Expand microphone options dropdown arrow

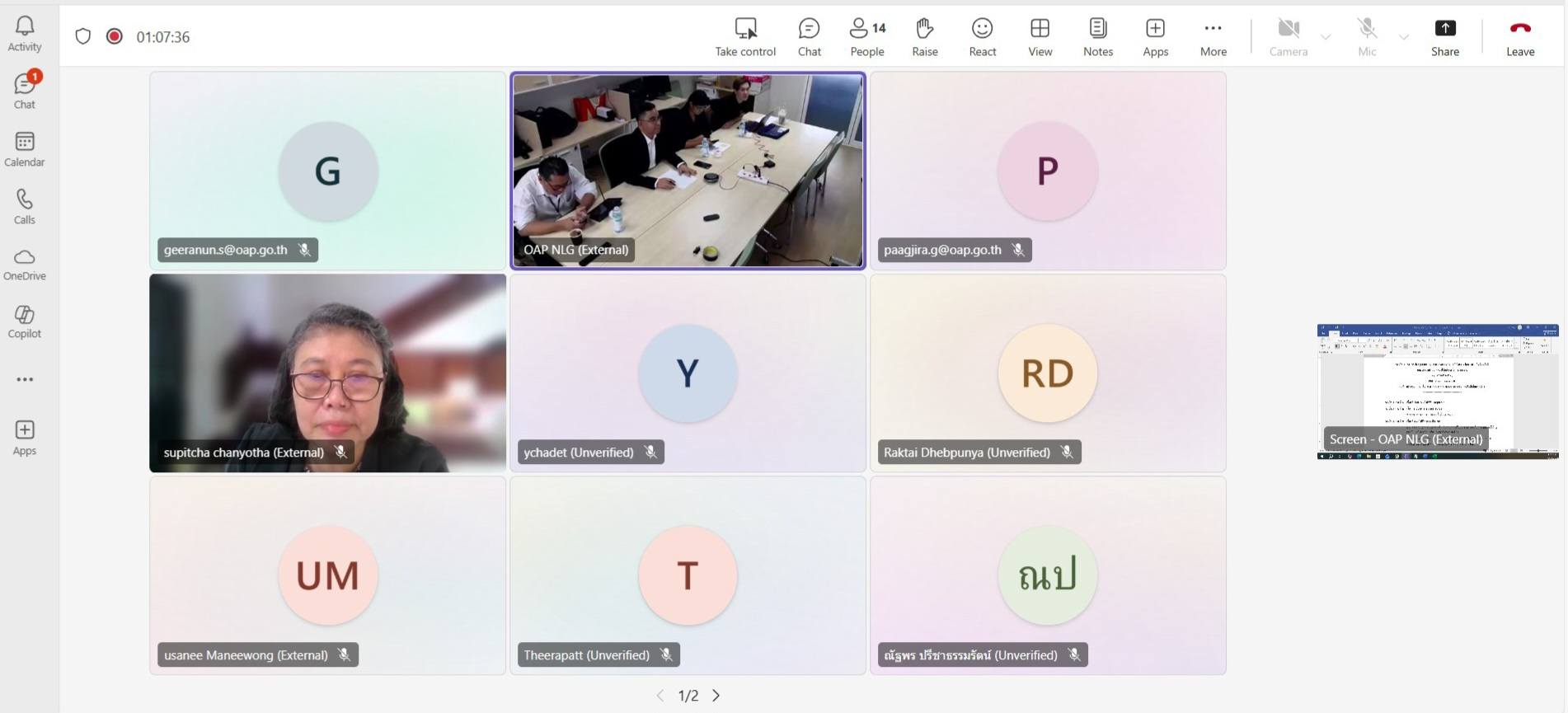[1403, 37]
